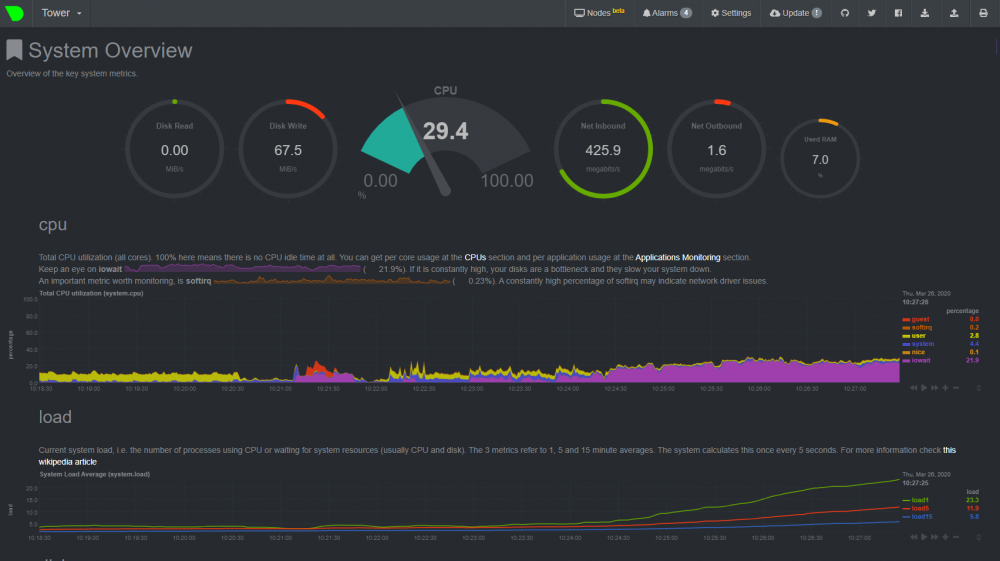Click the System Load Average chart area
The width and height of the screenshot is (1000, 561).
coord(469,505)
